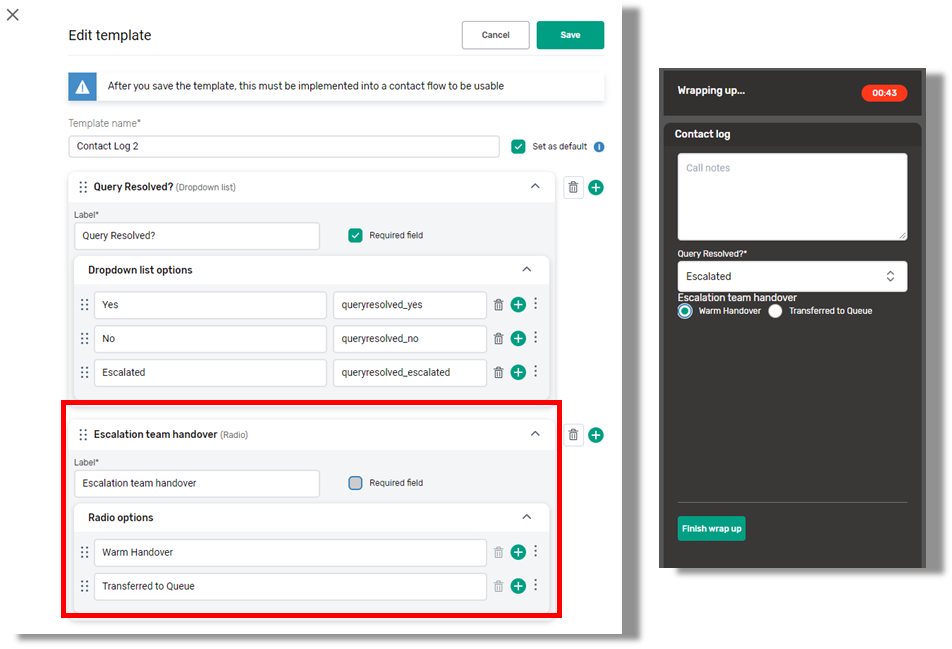Delete the Escalation team handover field
The image size is (952, 649).
(573, 435)
